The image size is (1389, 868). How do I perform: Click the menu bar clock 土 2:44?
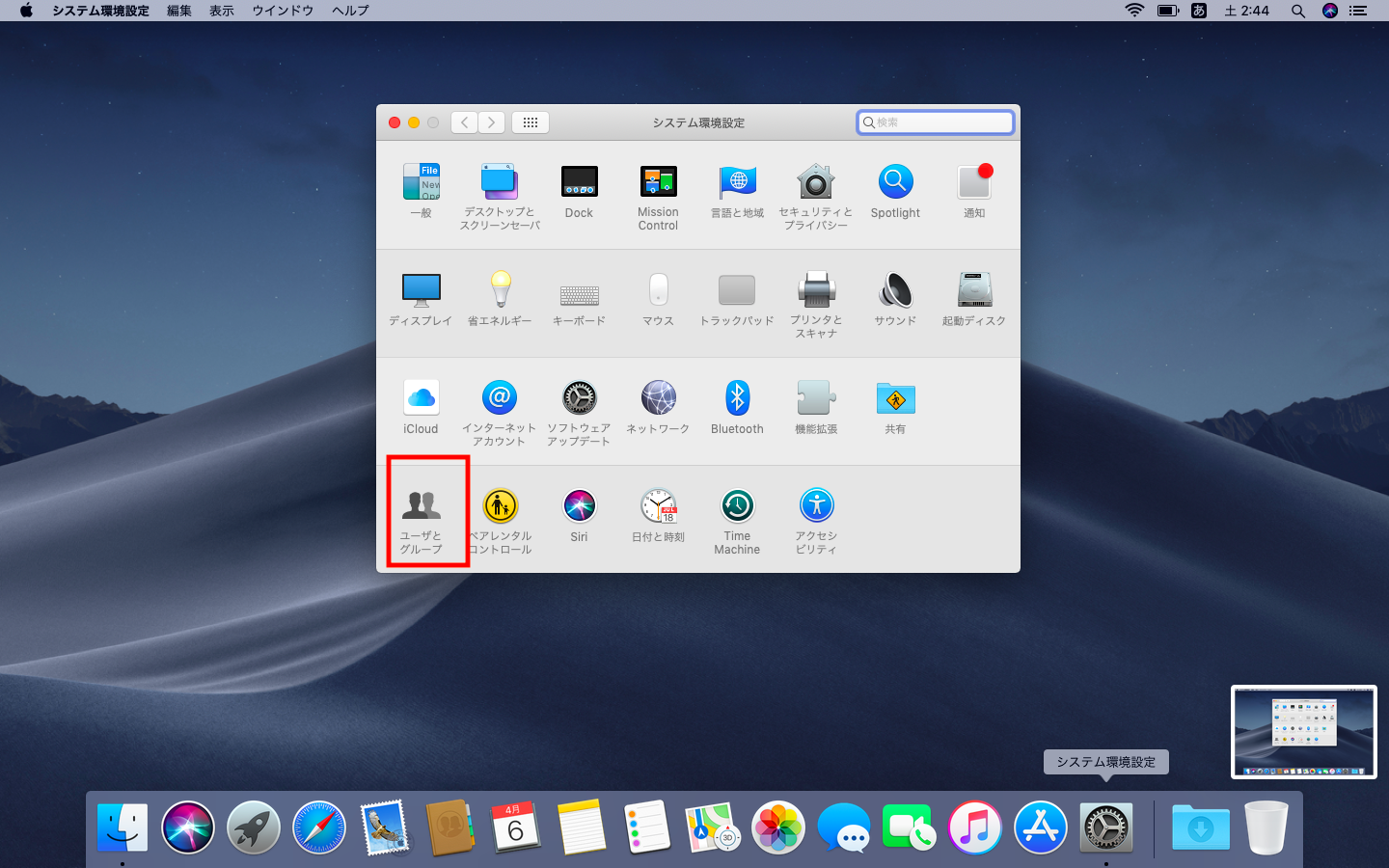(1247, 11)
